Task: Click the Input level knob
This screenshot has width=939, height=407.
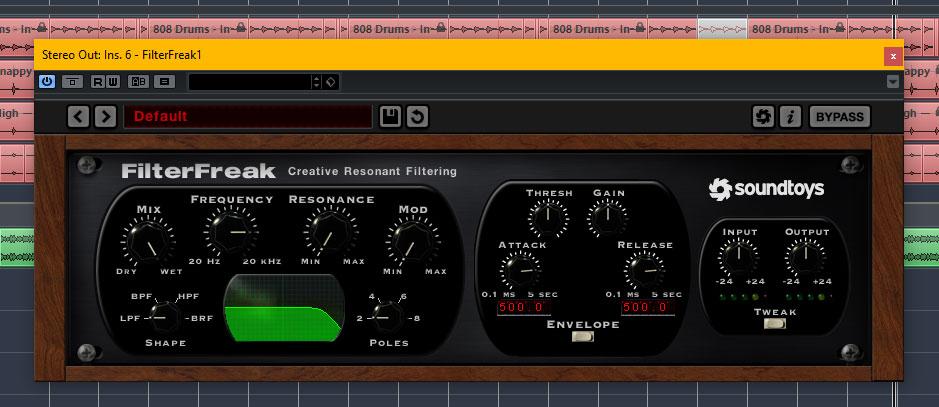Action: point(739,257)
